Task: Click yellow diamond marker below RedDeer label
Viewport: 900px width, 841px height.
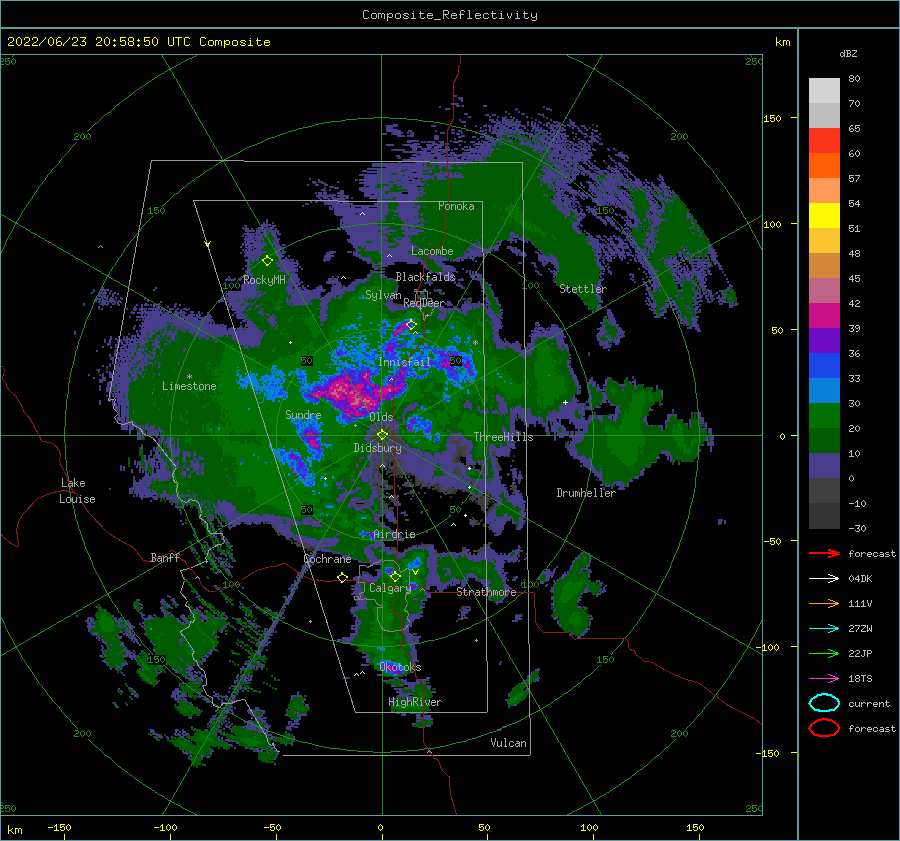Action: [411, 324]
